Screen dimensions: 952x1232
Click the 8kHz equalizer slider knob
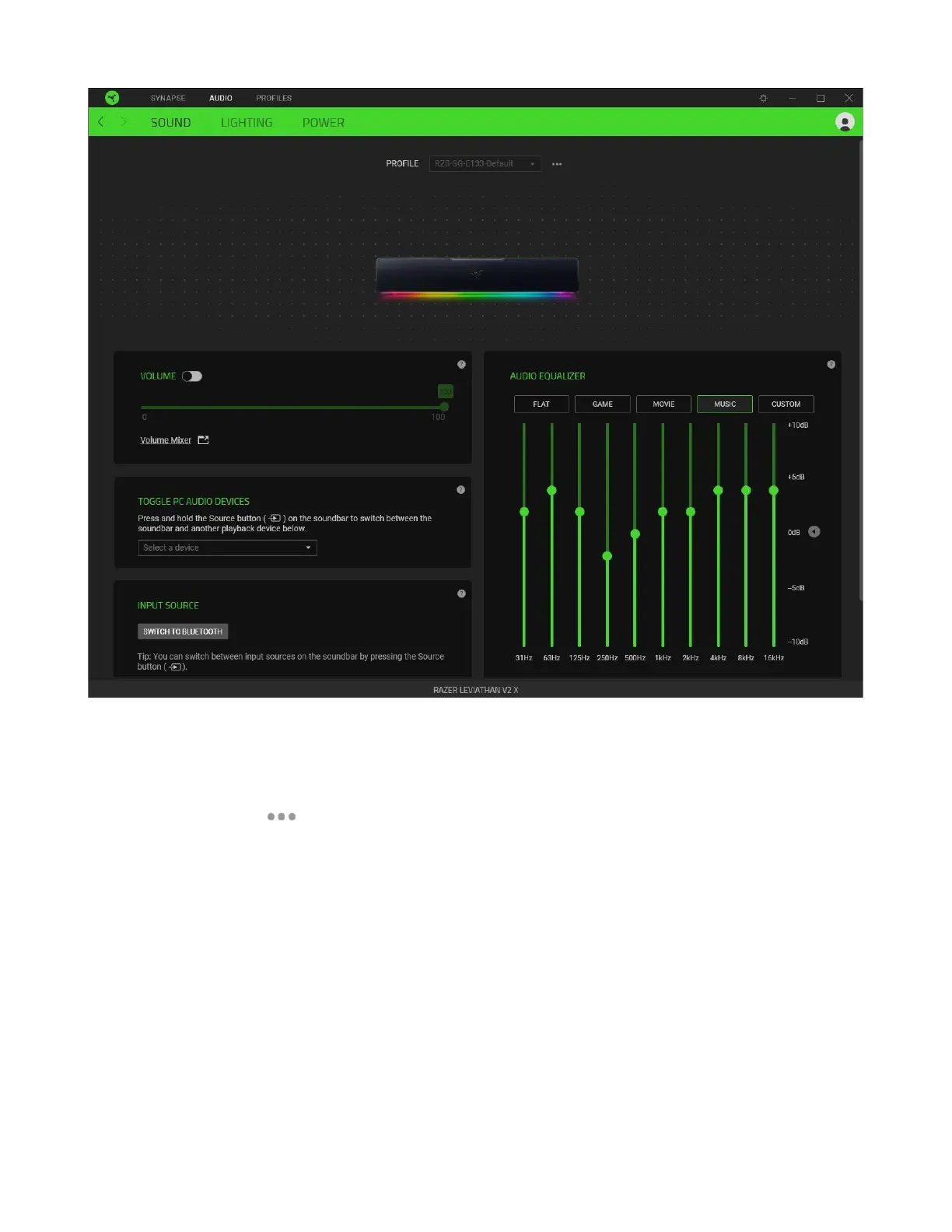(x=746, y=490)
